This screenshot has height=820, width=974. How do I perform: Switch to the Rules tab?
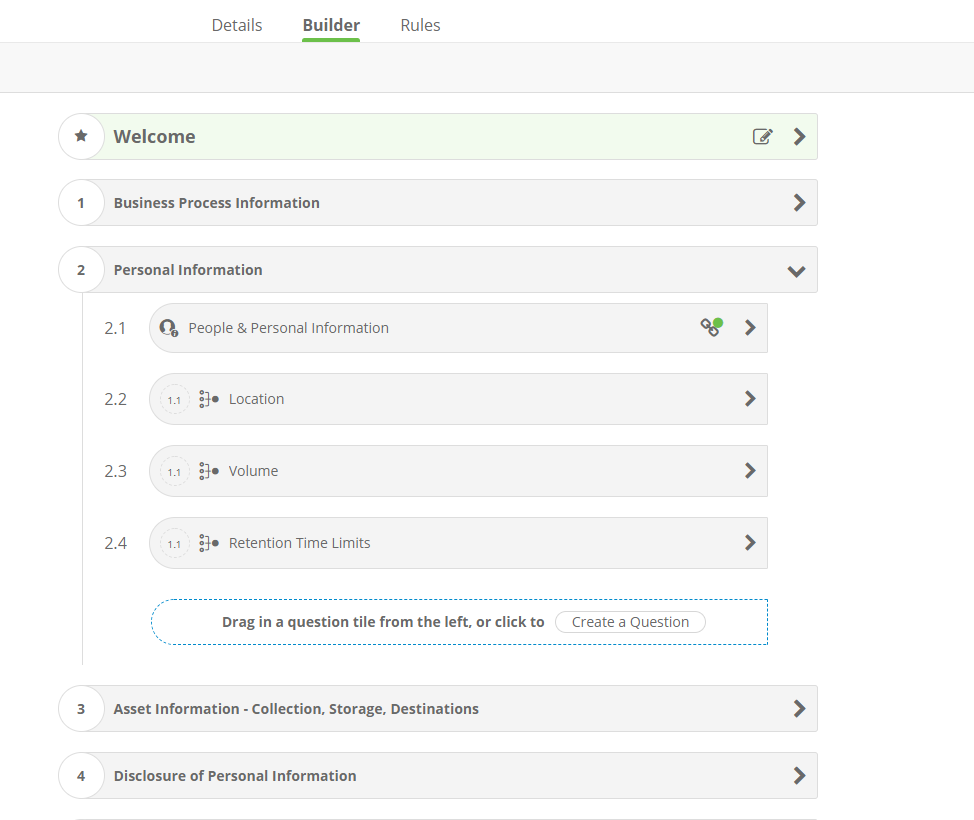tap(420, 25)
